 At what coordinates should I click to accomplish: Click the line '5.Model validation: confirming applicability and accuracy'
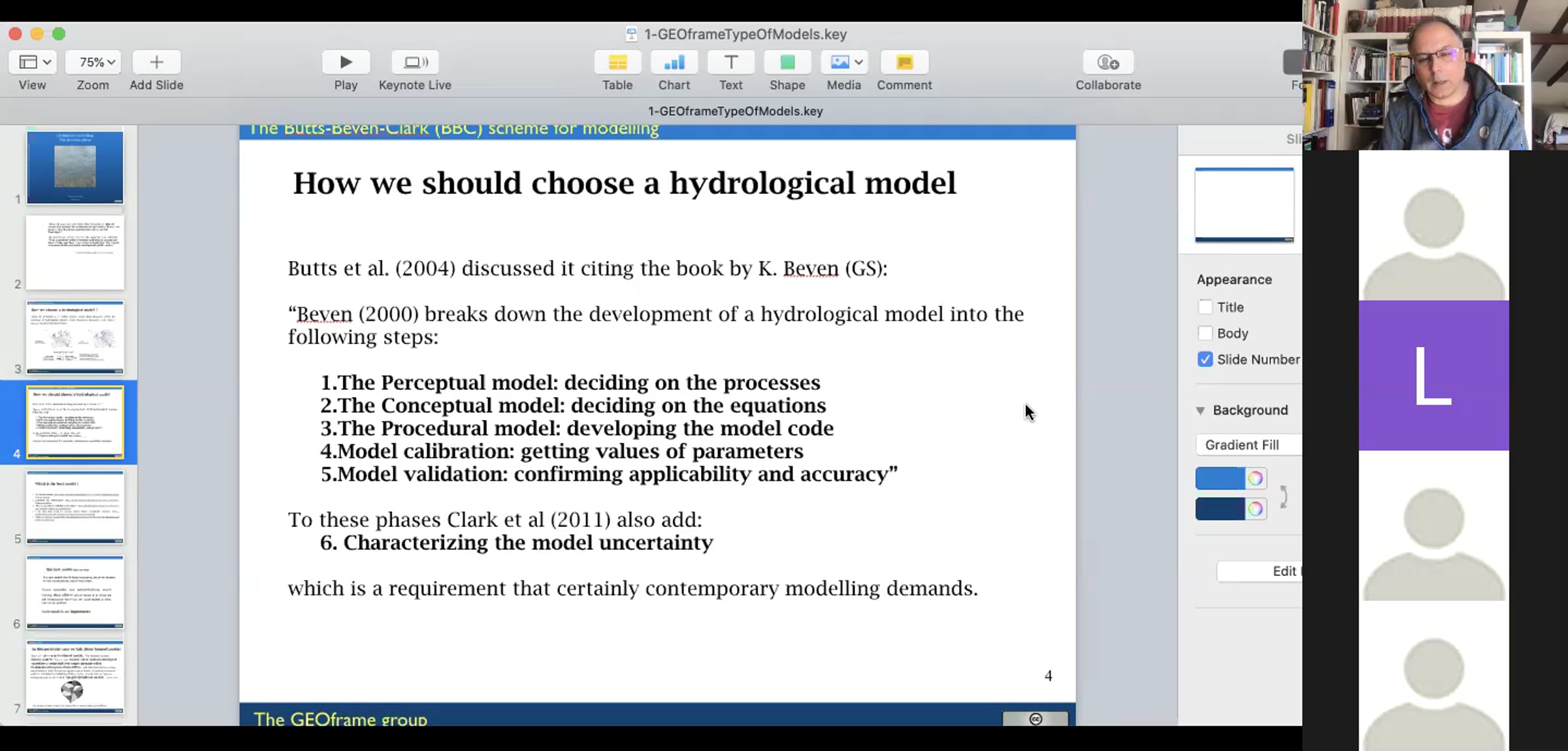pyautogui.click(x=609, y=474)
